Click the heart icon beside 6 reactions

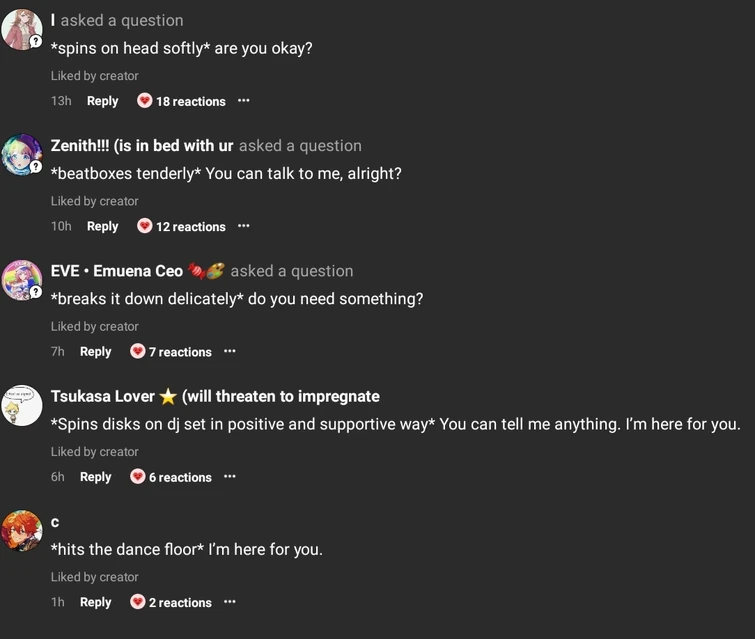pos(138,477)
